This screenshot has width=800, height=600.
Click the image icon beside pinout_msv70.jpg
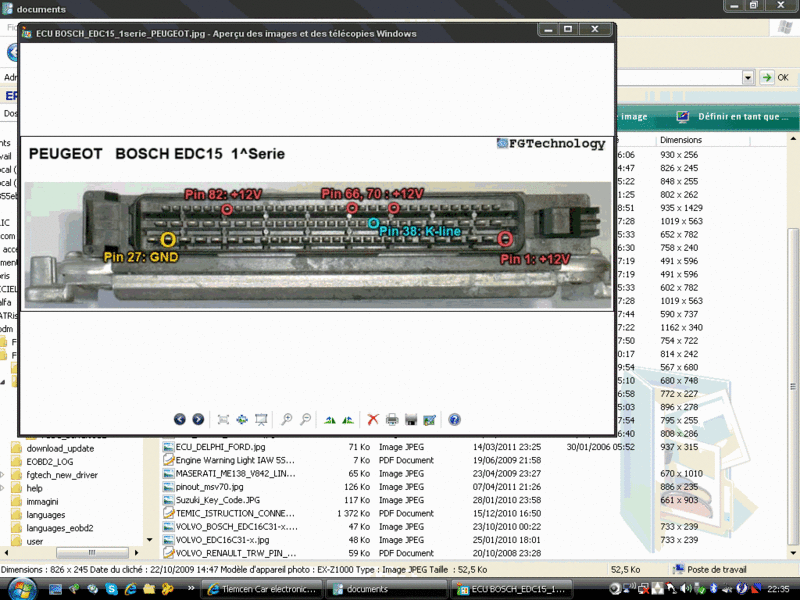[168, 487]
